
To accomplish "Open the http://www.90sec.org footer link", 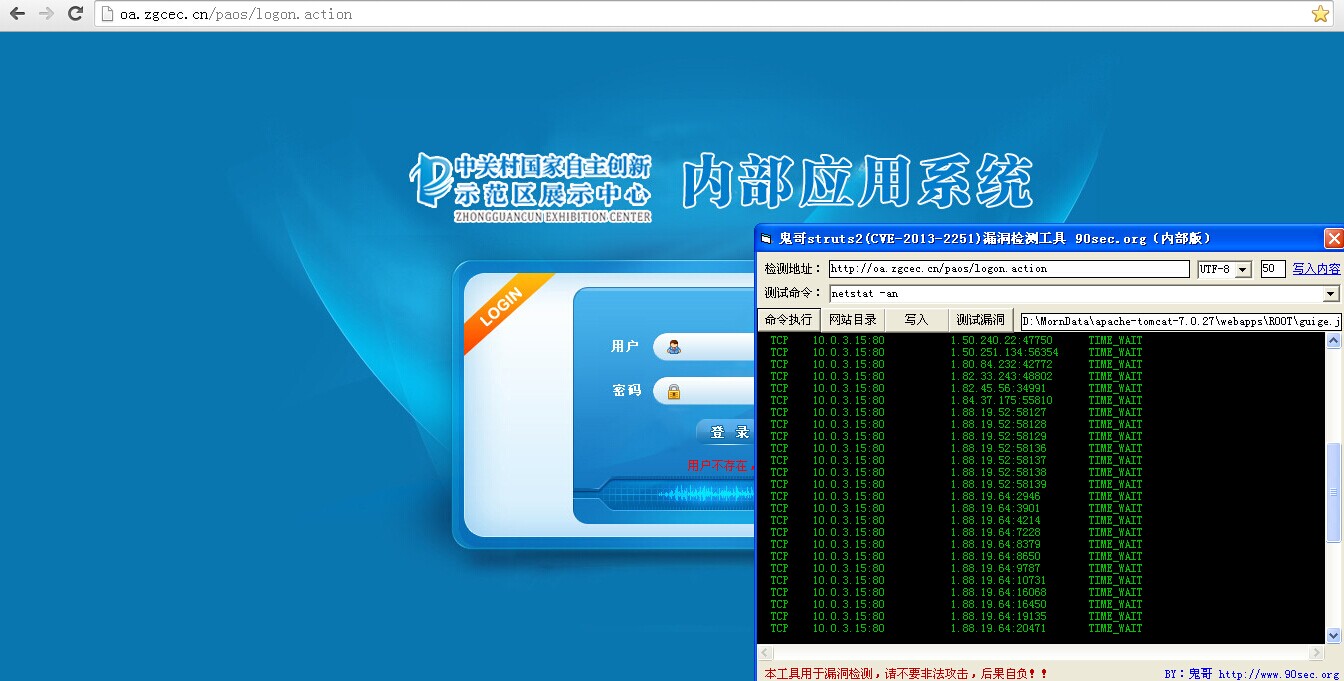I will (x=1279, y=674).
